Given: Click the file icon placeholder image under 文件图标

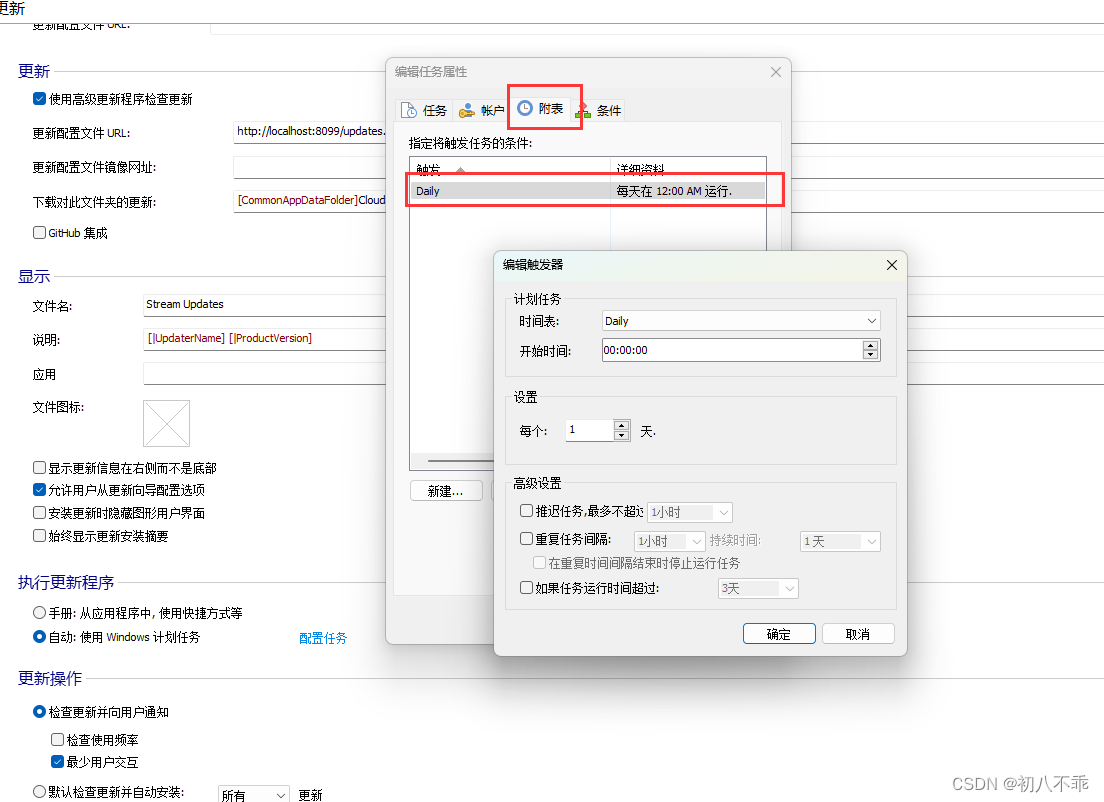Looking at the screenshot, I should (x=166, y=424).
